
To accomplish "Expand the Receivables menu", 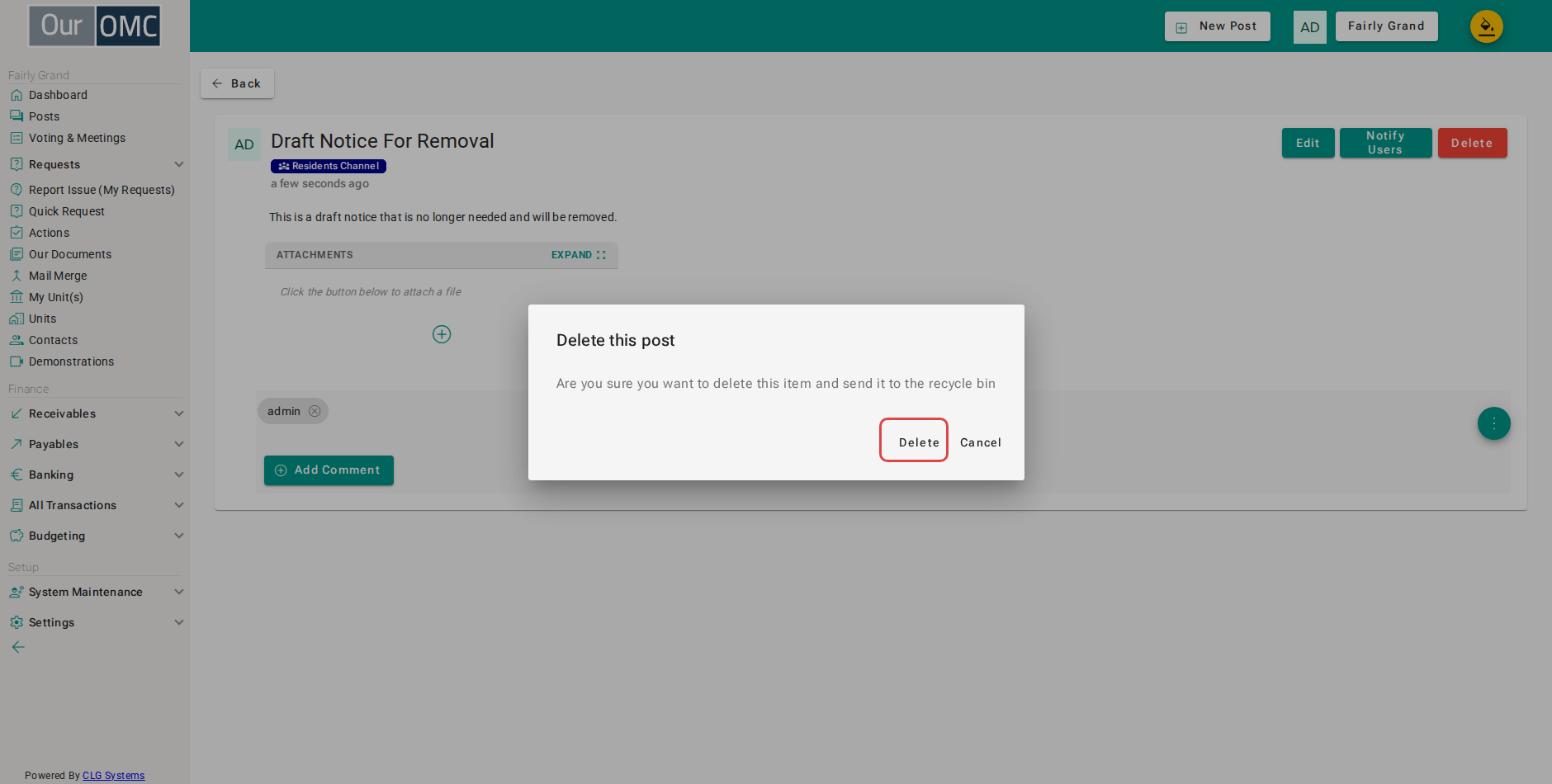I will pyautogui.click(x=95, y=413).
